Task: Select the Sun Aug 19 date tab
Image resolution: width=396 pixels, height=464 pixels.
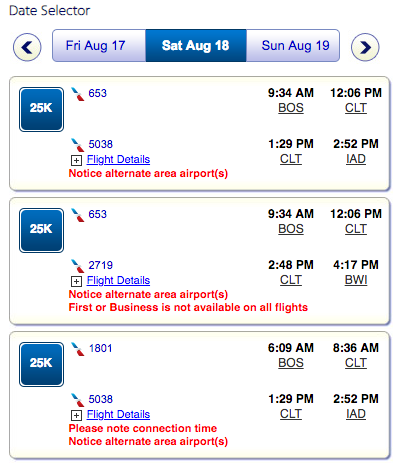Action: 293,45
